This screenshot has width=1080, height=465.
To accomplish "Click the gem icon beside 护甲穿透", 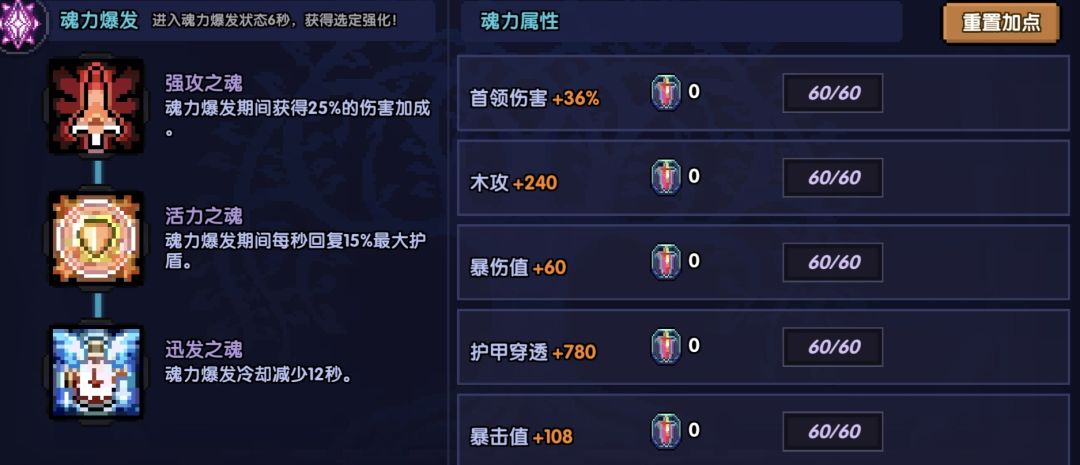I will [666, 347].
